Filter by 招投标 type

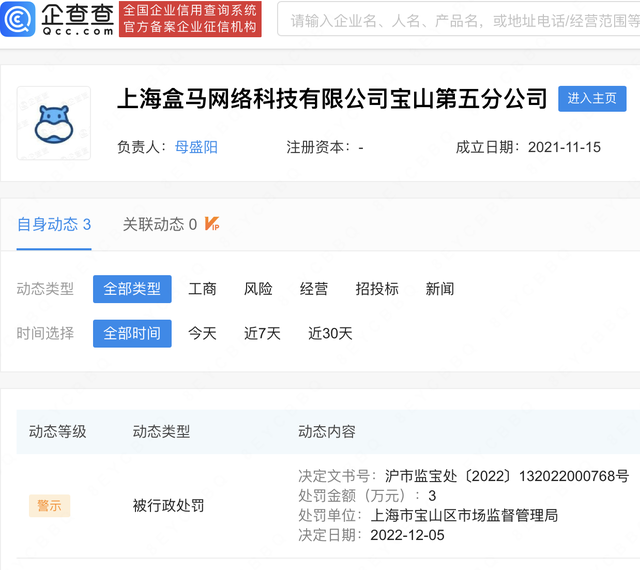[x=377, y=289]
